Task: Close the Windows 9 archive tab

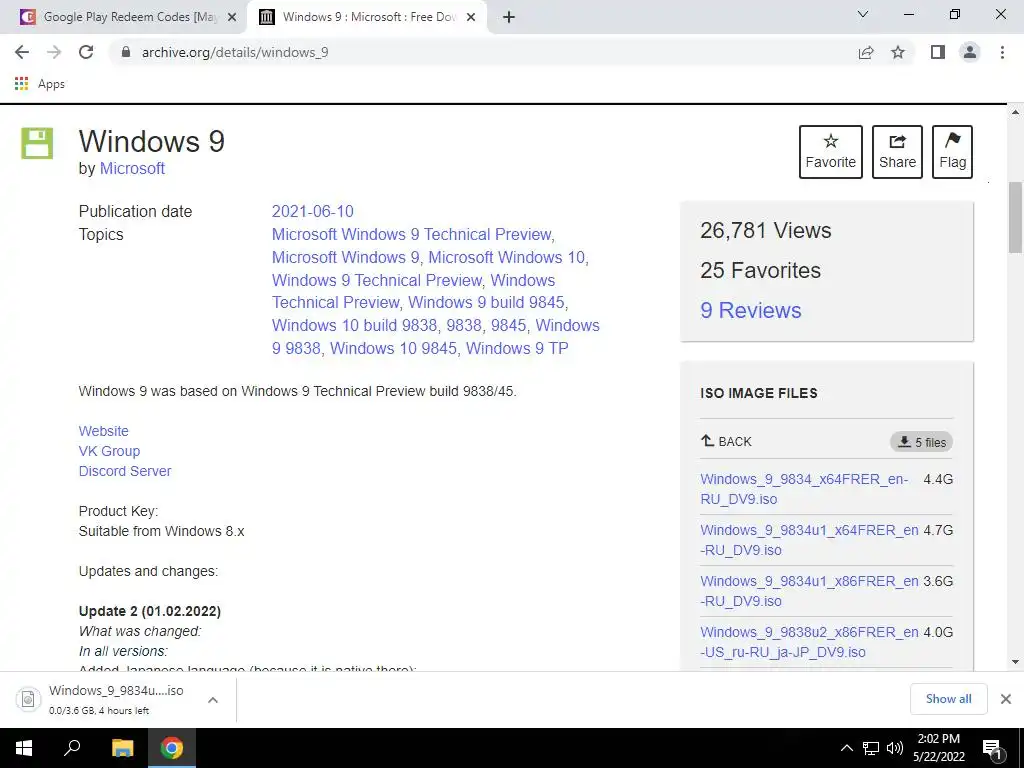Action: [471, 17]
